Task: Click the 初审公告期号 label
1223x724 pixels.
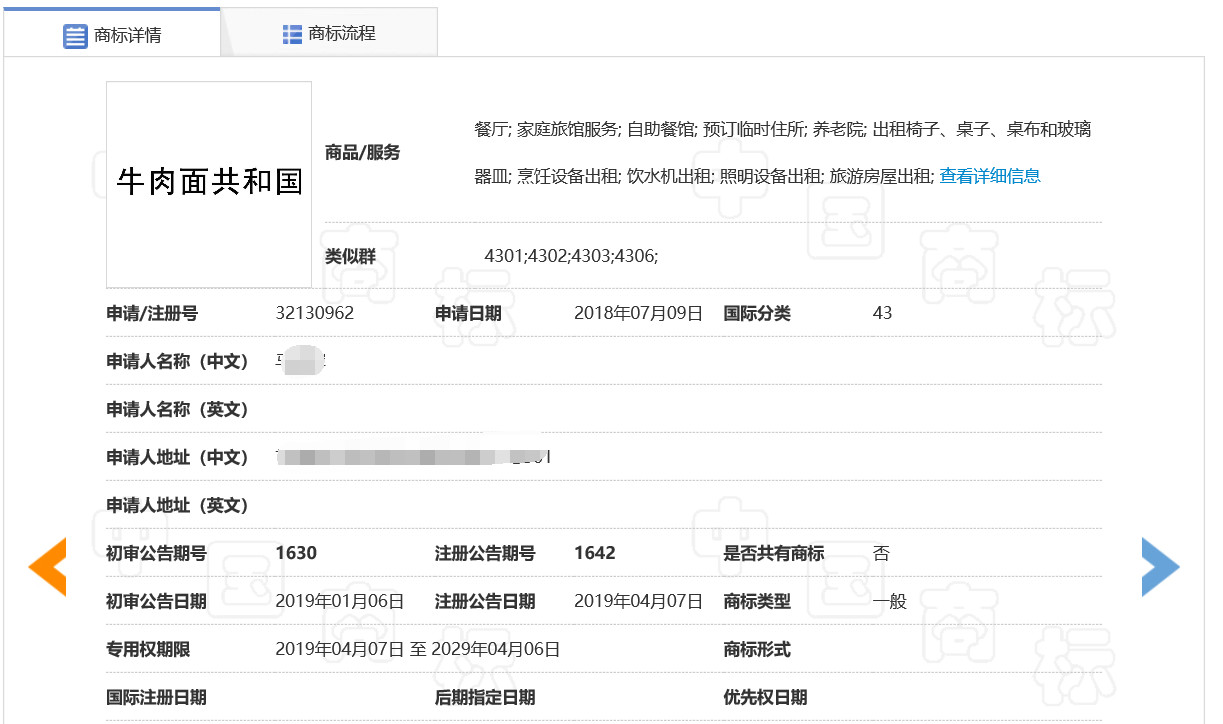Action: coord(157,553)
